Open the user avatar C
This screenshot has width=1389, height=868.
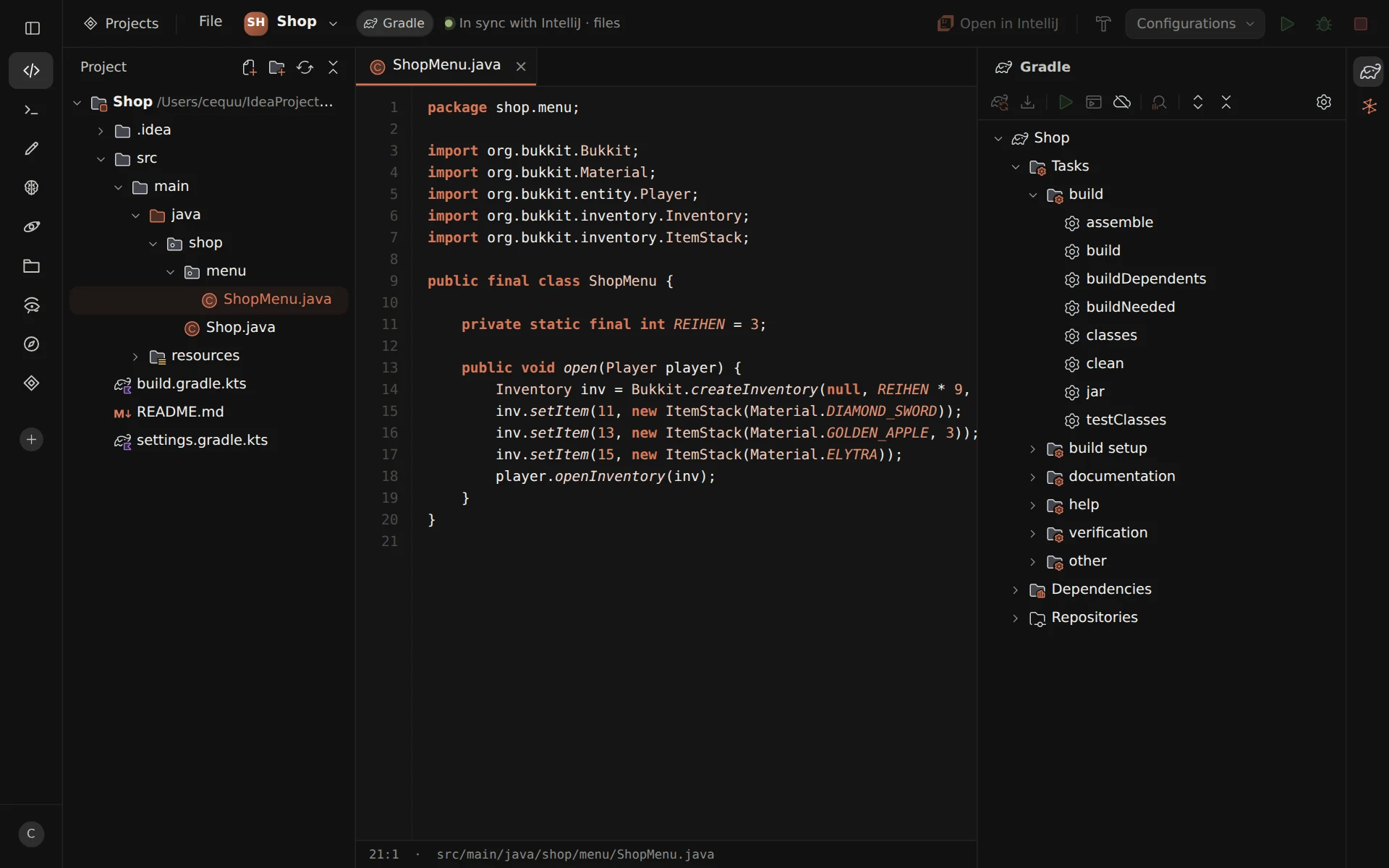click(31, 834)
